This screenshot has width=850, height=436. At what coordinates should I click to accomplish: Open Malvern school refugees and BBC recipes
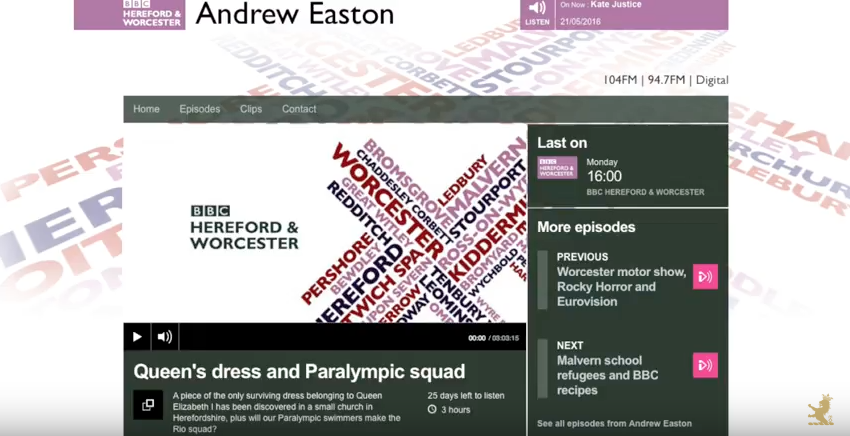tap(607, 375)
